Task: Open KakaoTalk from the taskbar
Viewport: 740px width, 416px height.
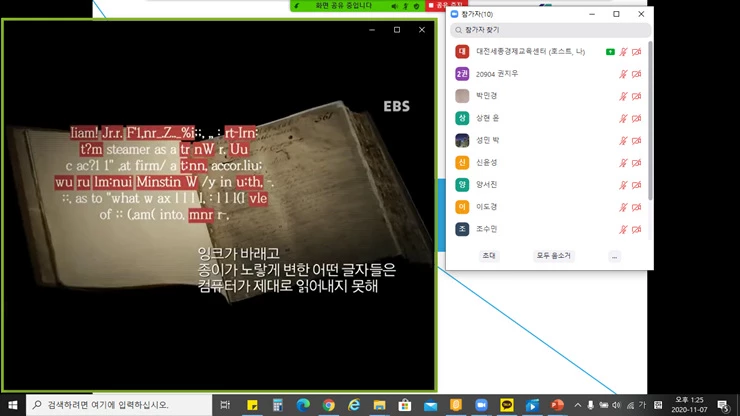Action: point(507,405)
